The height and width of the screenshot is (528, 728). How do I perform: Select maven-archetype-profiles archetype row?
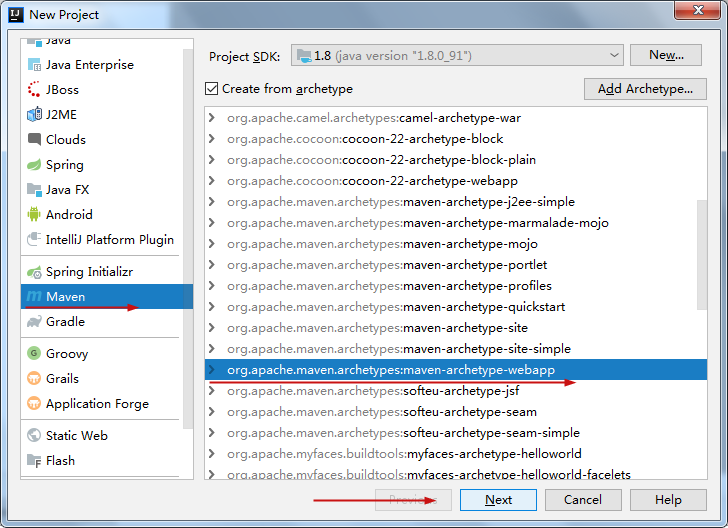pos(456,286)
